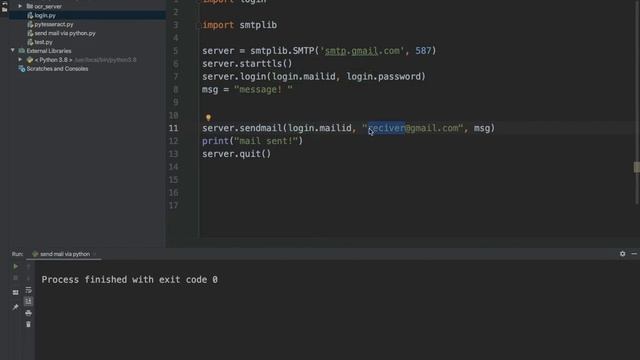Select pytesseract.py in the project tree
Image resolution: width=640 pixels, height=360 pixels.
[x=54, y=24]
